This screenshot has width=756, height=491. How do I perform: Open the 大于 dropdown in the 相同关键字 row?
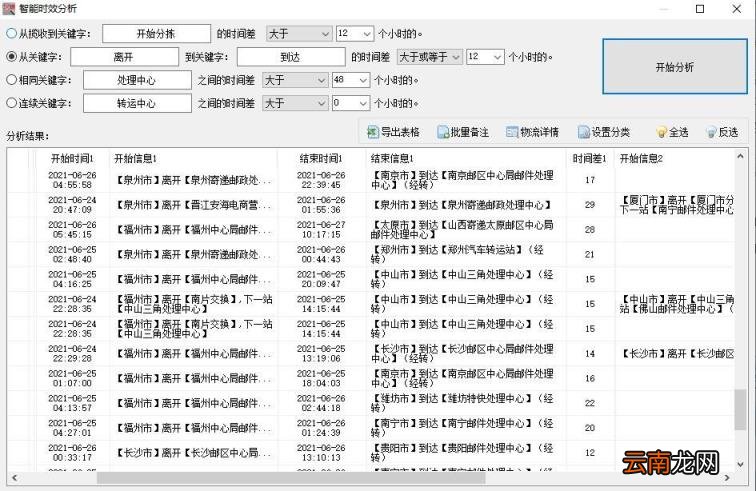pos(295,80)
